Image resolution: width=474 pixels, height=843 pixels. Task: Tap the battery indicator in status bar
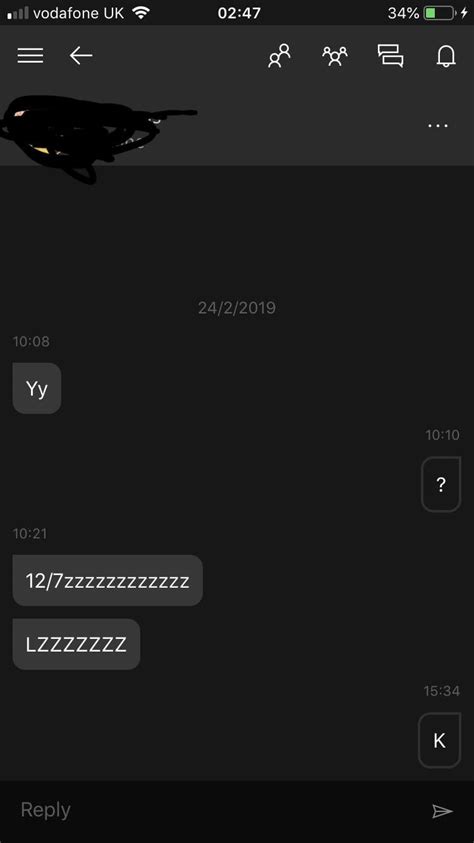point(439,13)
